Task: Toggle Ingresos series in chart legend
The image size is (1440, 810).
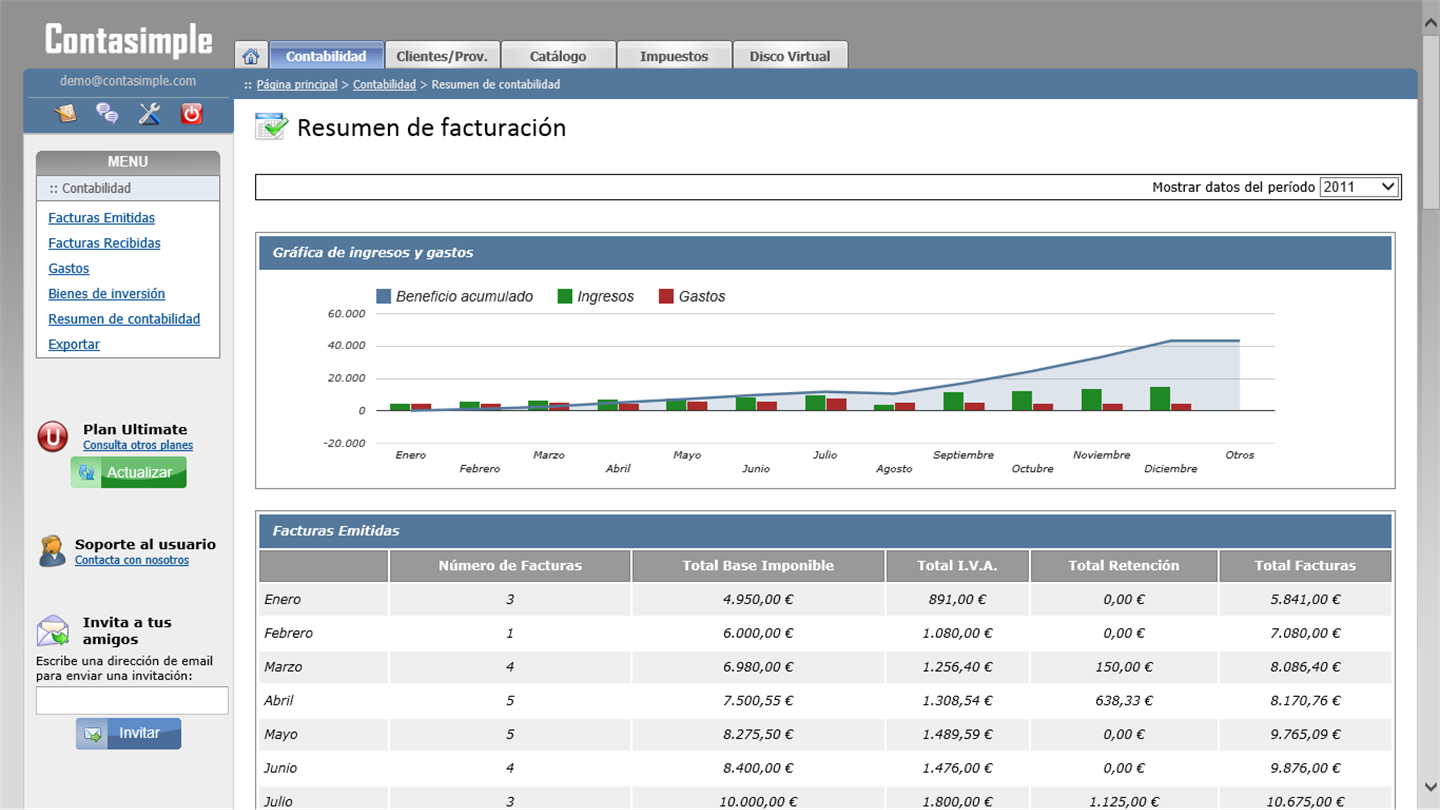Action: pyautogui.click(x=596, y=297)
